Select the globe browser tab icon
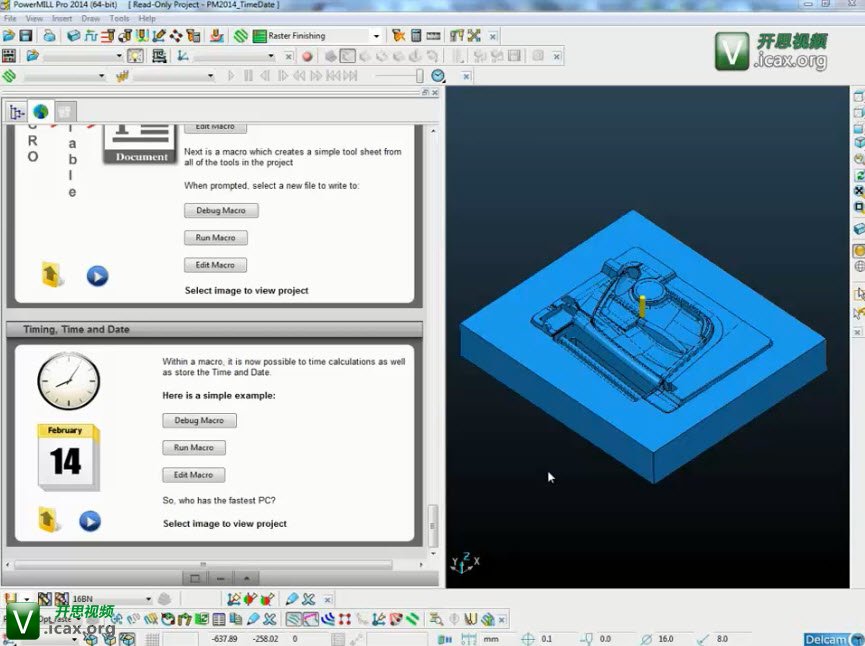 point(40,112)
